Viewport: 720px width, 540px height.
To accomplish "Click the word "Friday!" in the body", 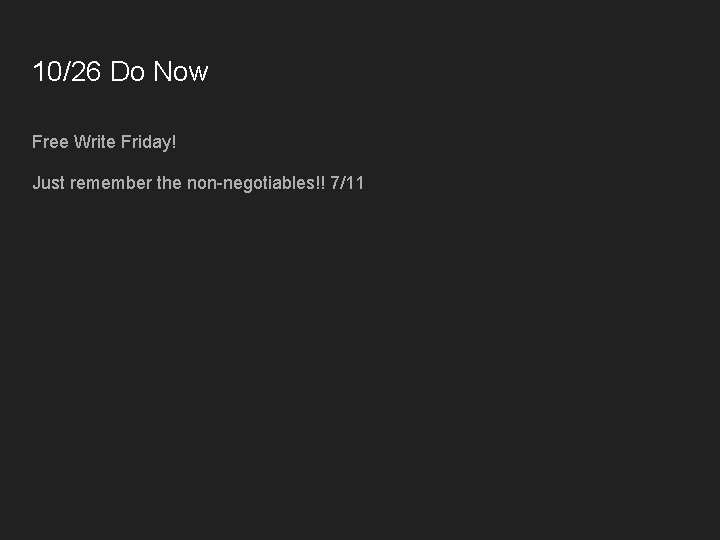I will point(148,142).
